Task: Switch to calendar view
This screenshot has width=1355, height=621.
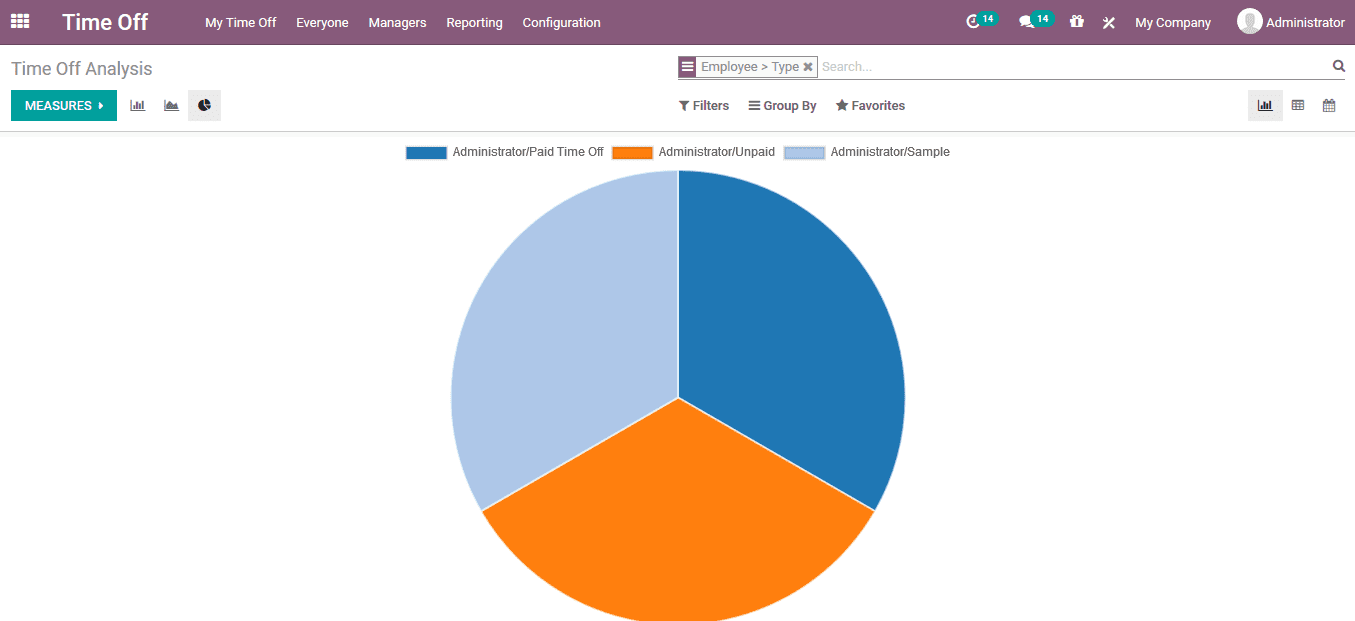Action: [1329, 105]
